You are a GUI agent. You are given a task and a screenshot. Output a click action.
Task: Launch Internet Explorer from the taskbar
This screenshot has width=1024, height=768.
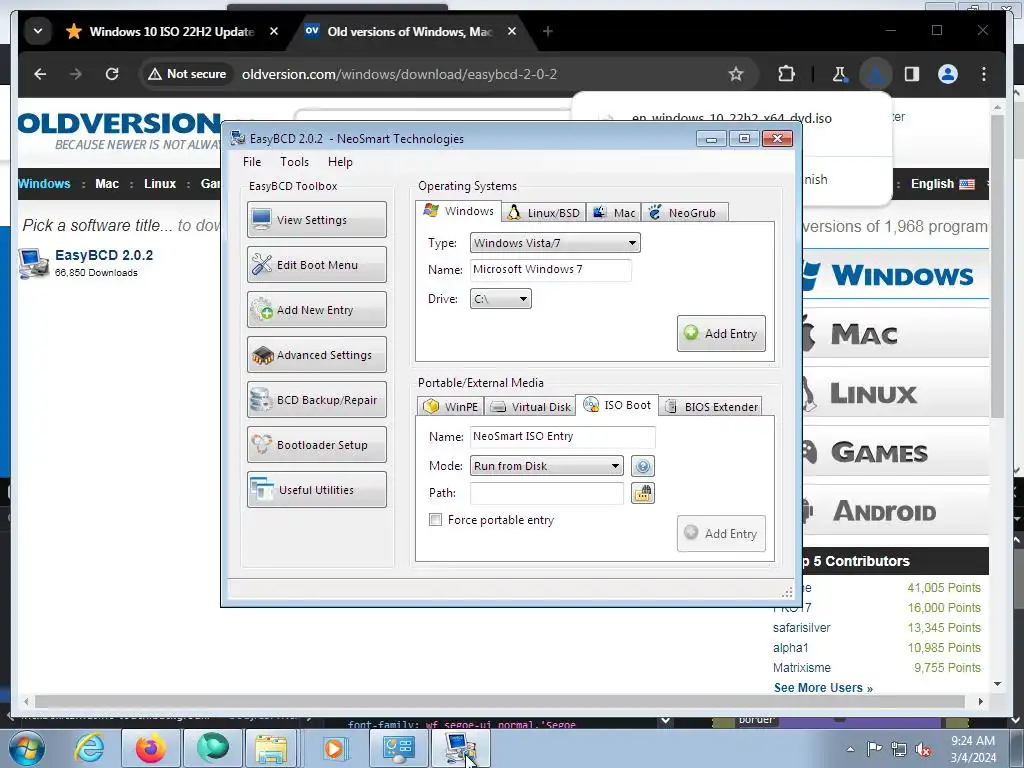click(x=89, y=748)
